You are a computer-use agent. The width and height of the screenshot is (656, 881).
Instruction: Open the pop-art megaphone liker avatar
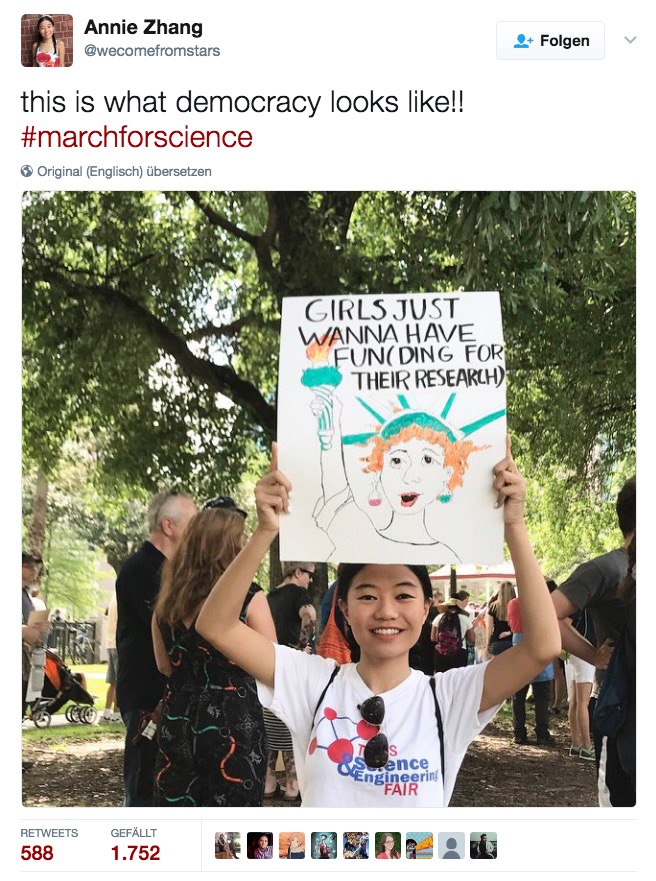[x=420, y=846]
